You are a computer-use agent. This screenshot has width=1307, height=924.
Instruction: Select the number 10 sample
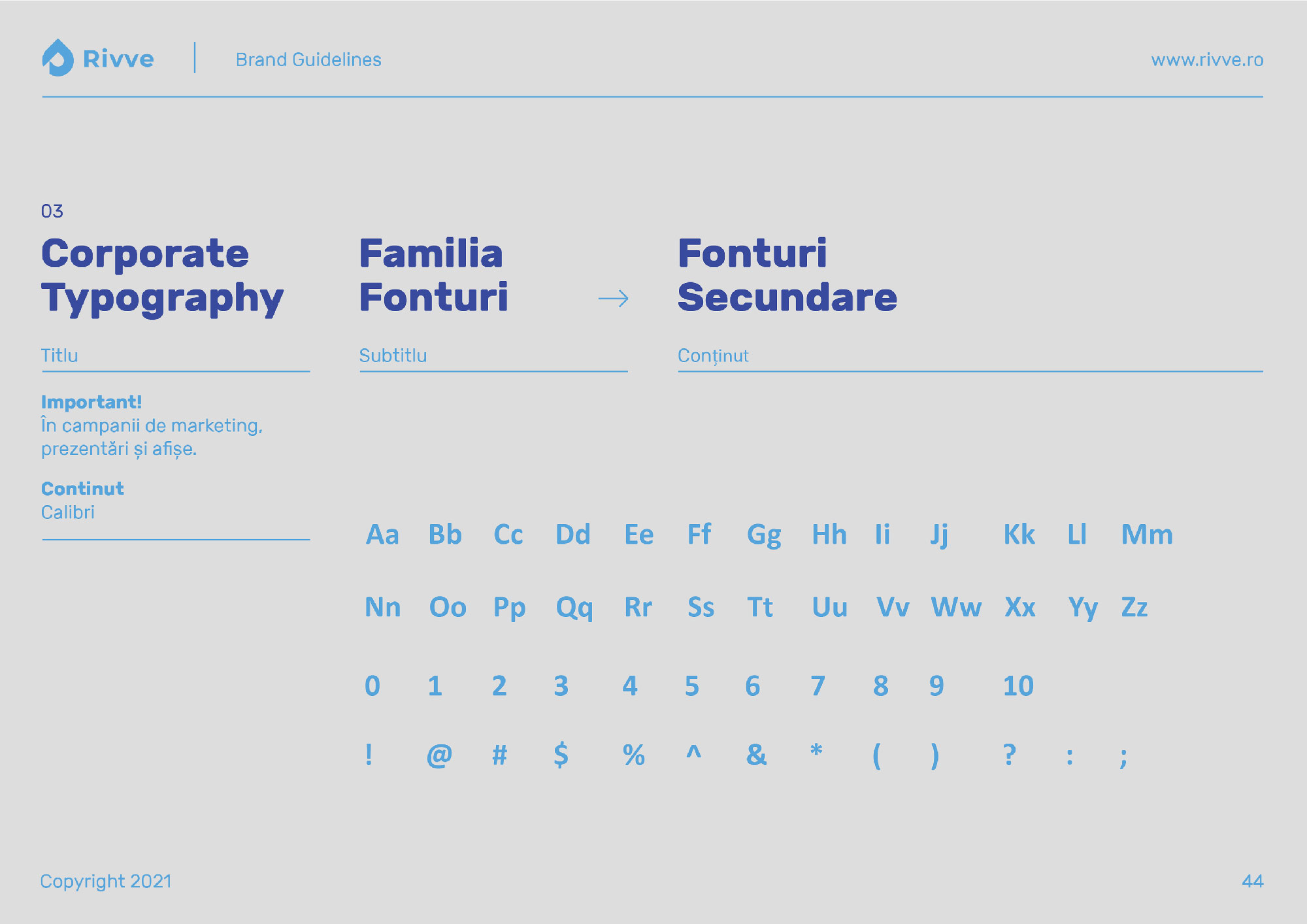(1018, 685)
